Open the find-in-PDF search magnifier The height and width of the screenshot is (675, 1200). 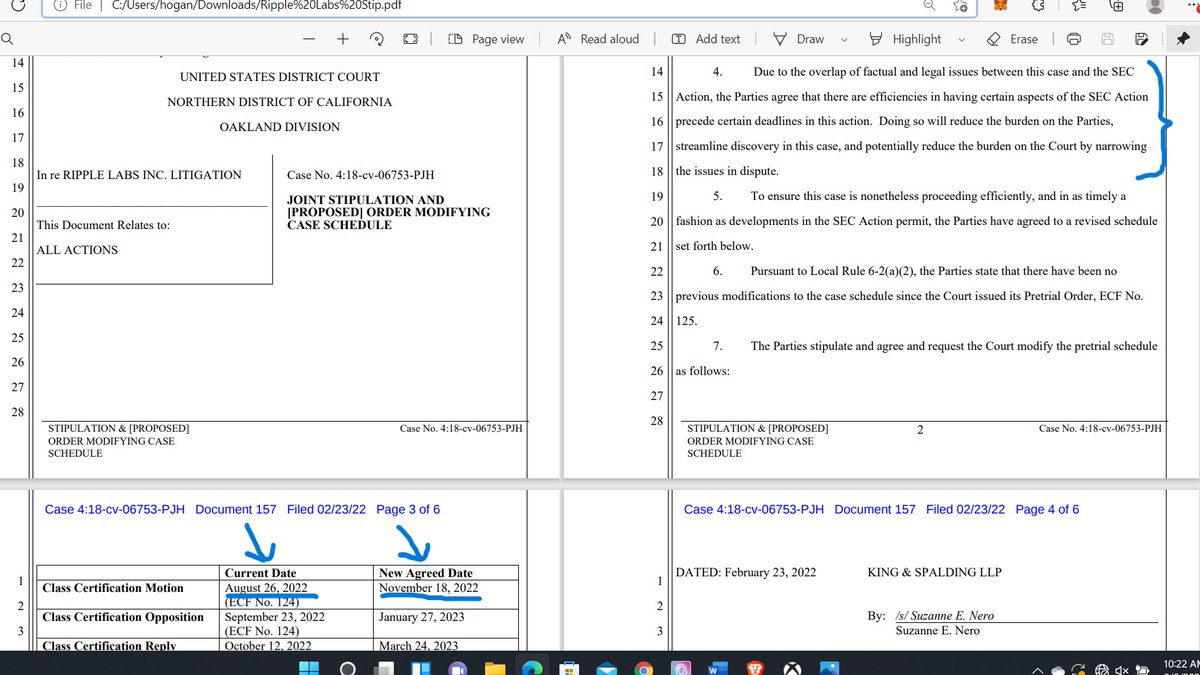pyautogui.click(x=7, y=39)
